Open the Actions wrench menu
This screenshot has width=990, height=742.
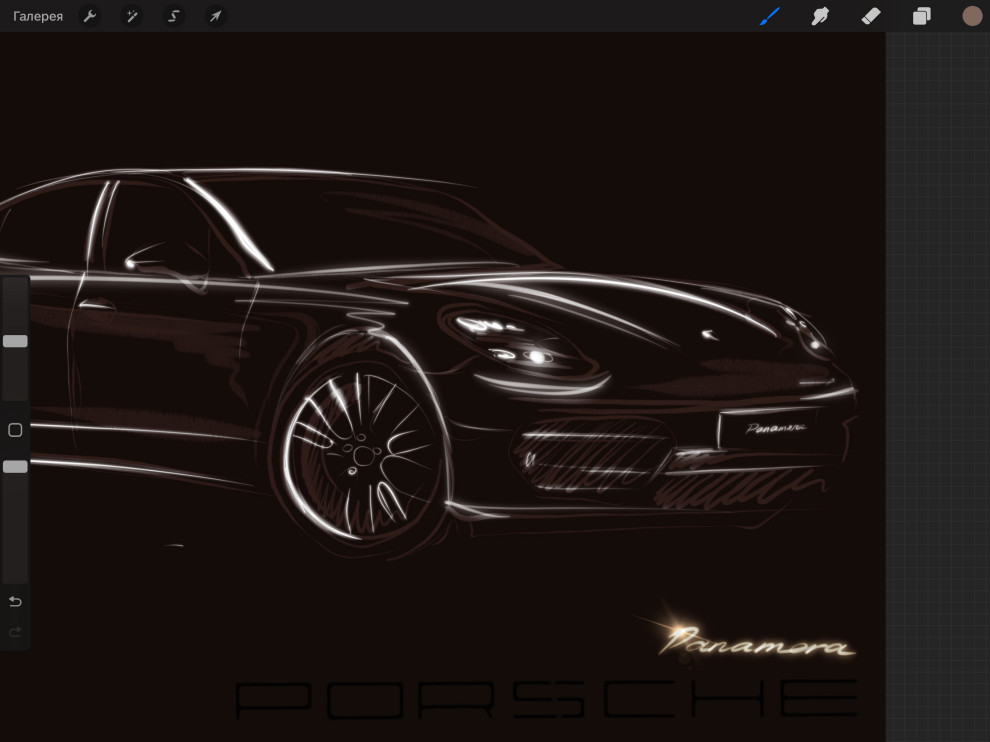[89, 16]
